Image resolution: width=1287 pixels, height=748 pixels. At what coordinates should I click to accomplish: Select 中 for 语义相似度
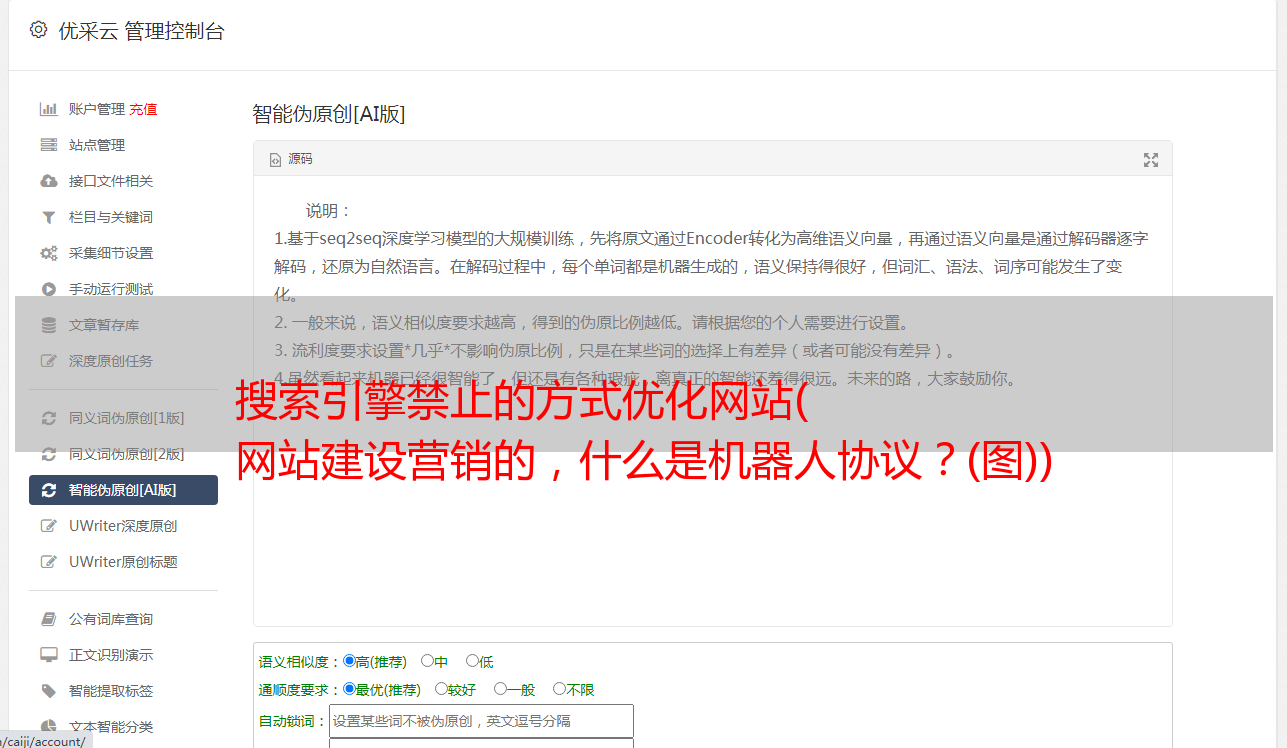pyautogui.click(x=427, y=661)
